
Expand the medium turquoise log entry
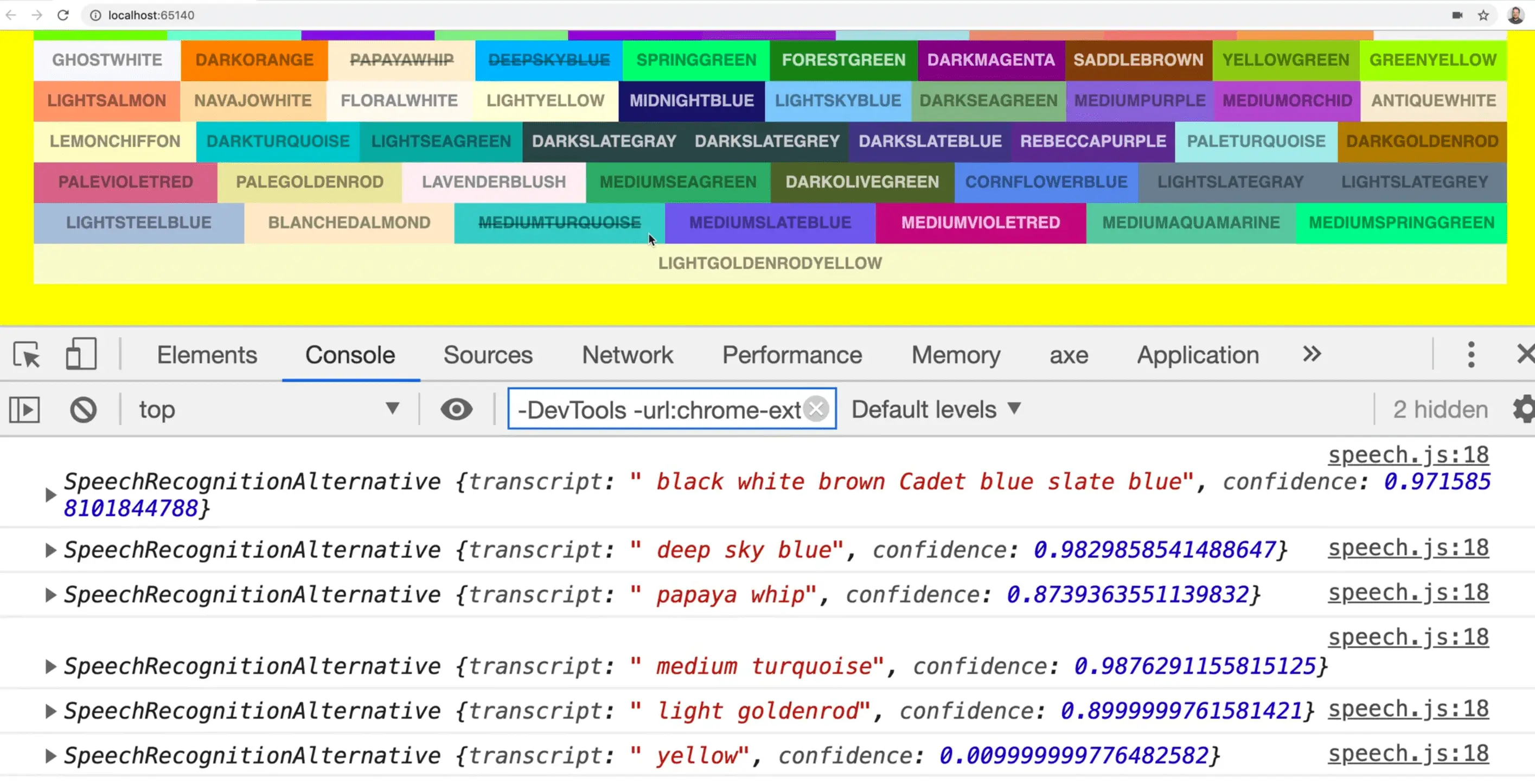(50, 666)
